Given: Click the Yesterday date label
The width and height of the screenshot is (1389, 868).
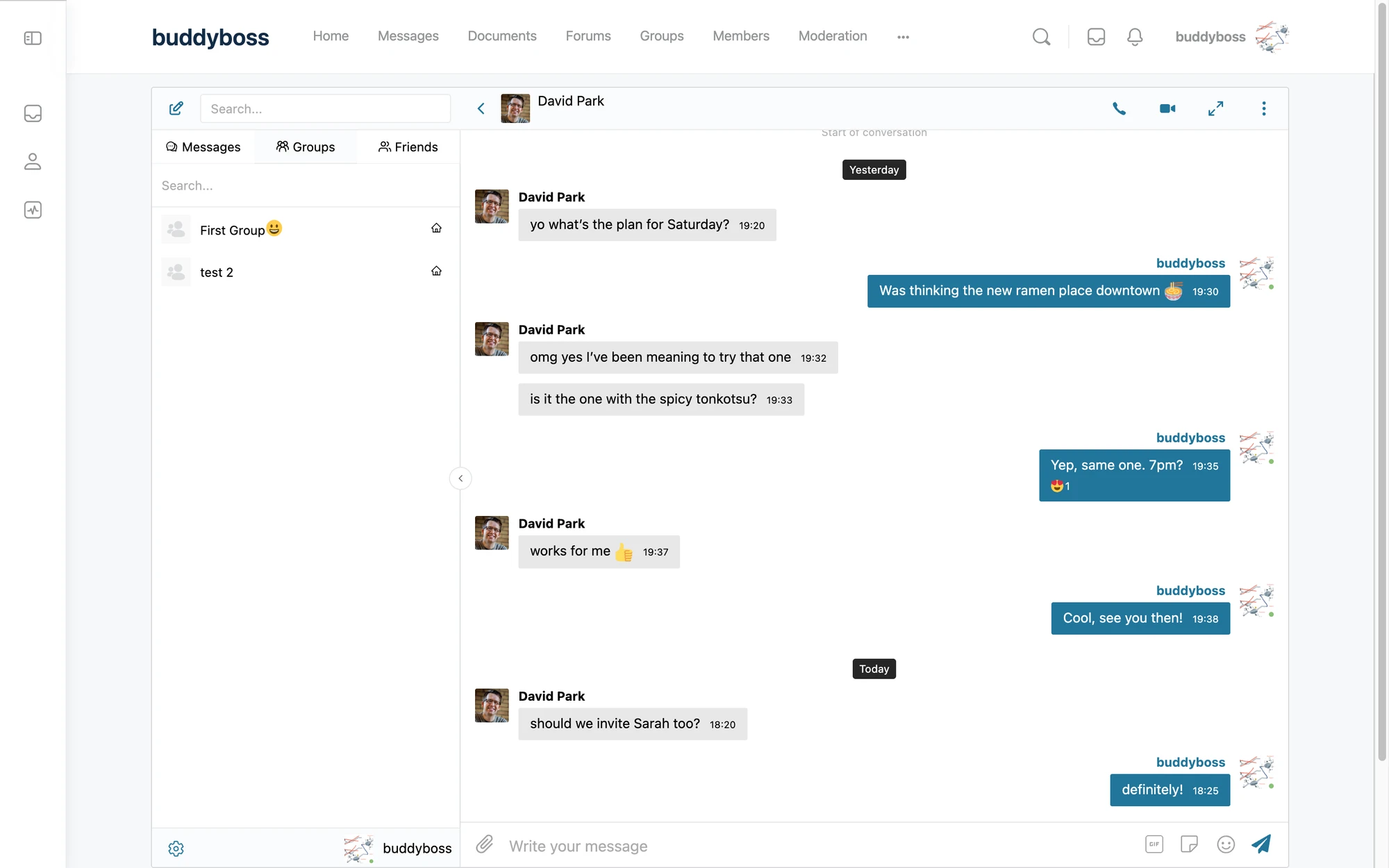Looking at the screenshot, I should 874,170.
